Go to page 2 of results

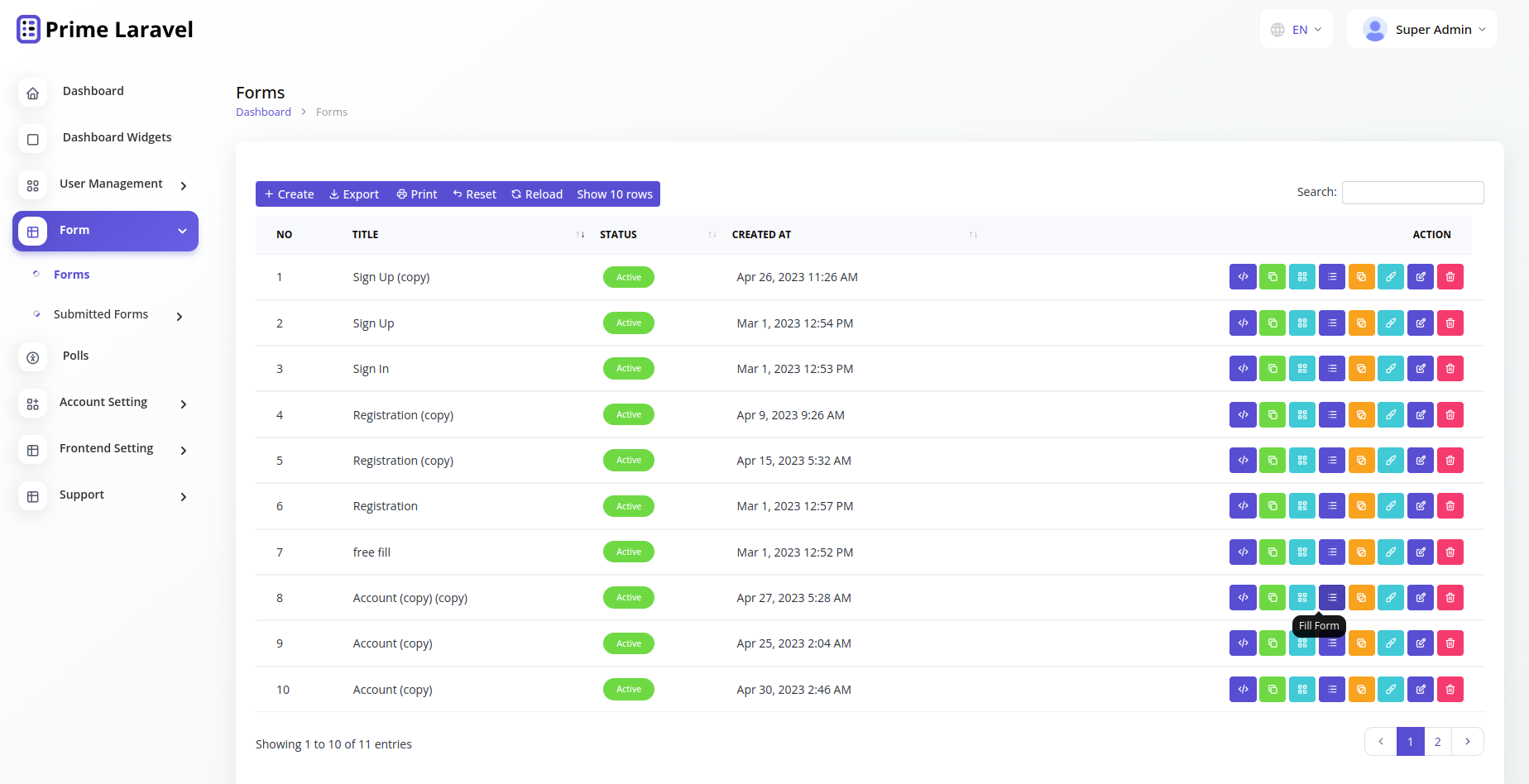(x=1437, y=742)
